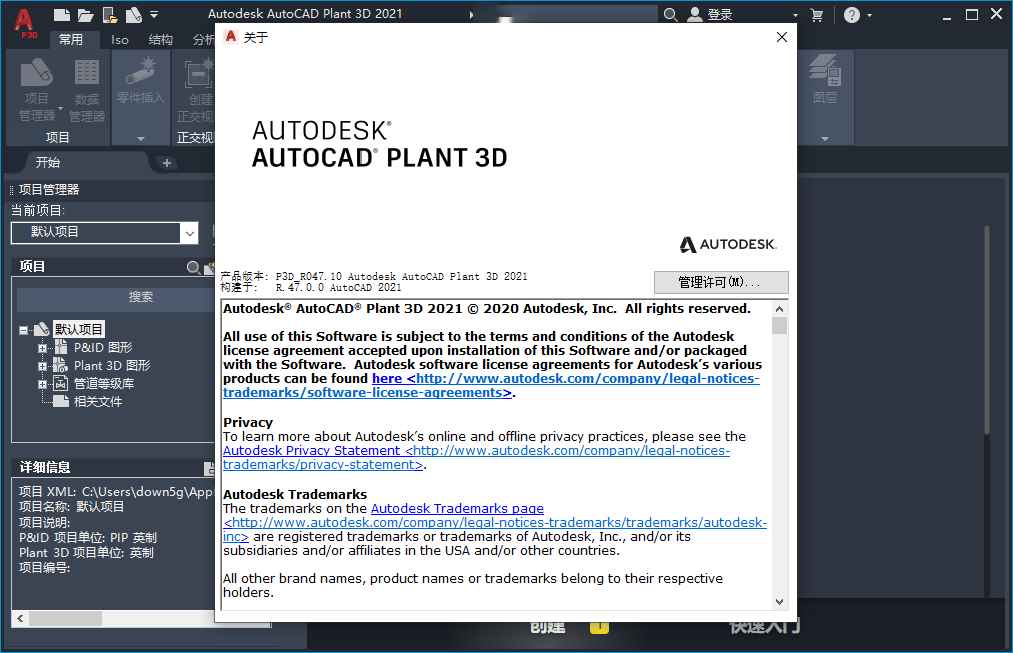
Task: Click the 零件插入 ribbon button
Action: (x=140, y=81)
